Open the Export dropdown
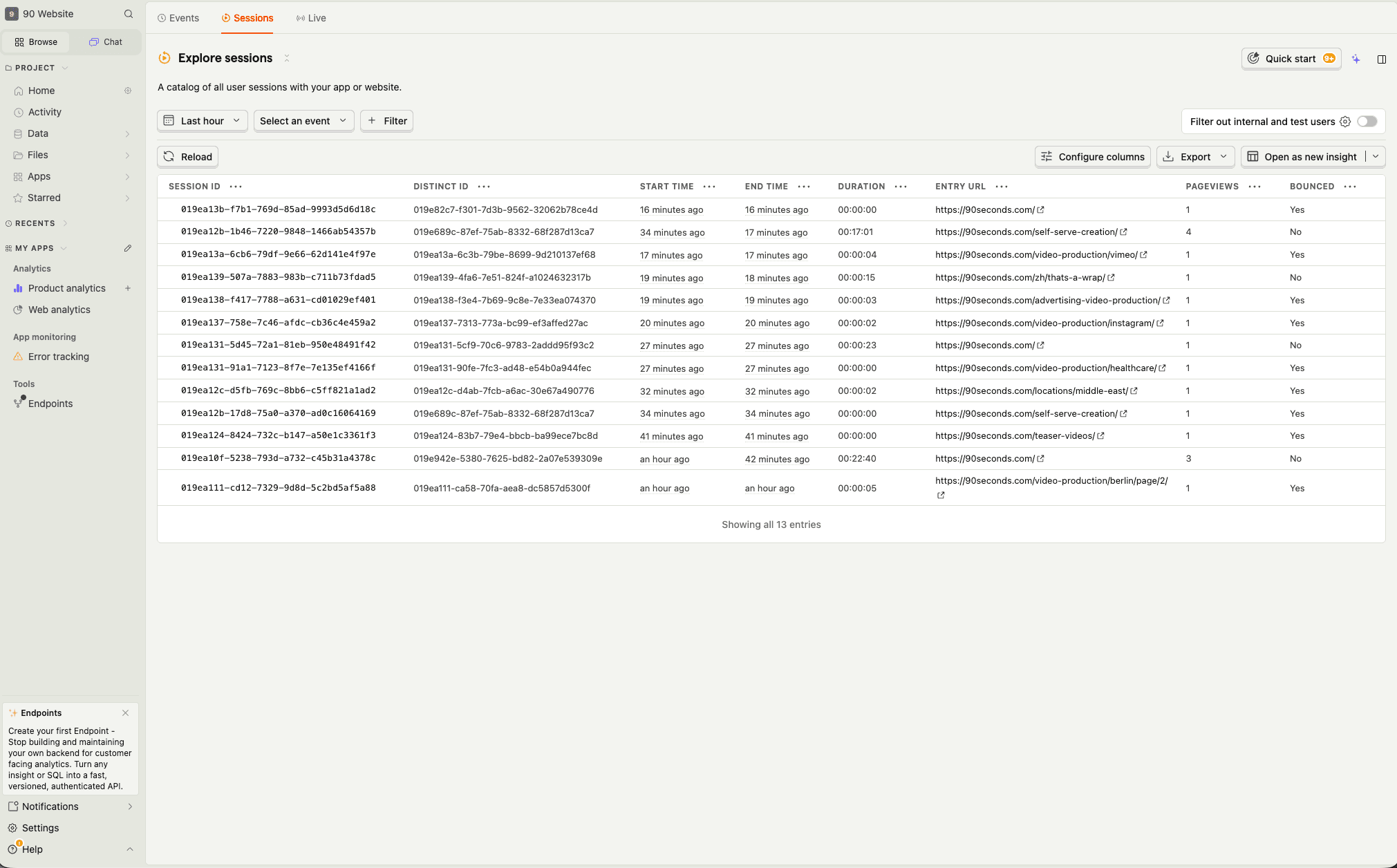The height and width of the screenshot is (868, 1397). pyautogui.click(x=1195, y=157)
